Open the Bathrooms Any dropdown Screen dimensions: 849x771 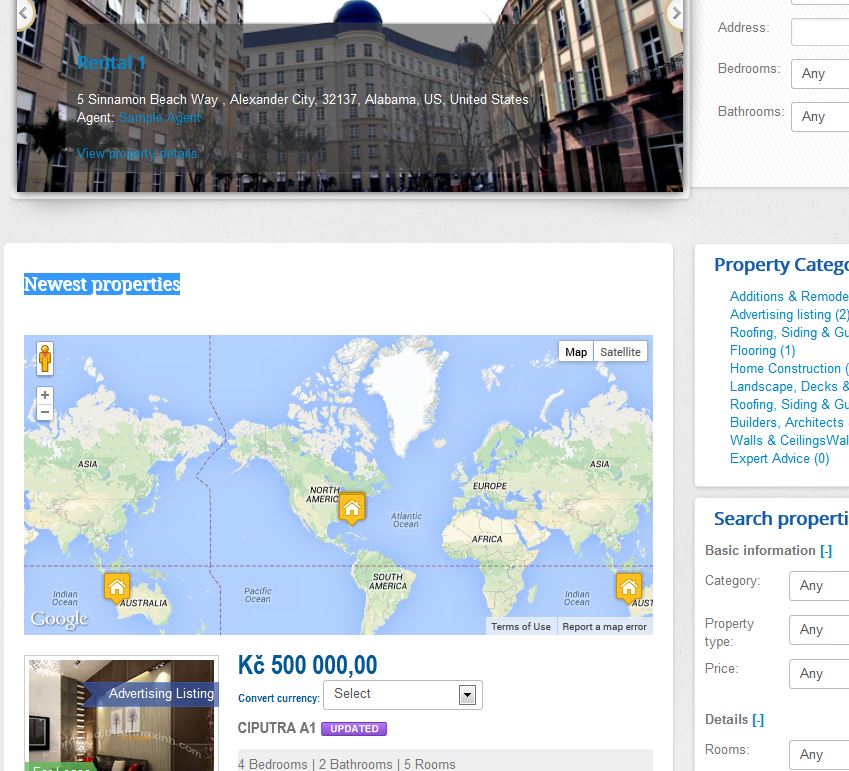(820, 117)
